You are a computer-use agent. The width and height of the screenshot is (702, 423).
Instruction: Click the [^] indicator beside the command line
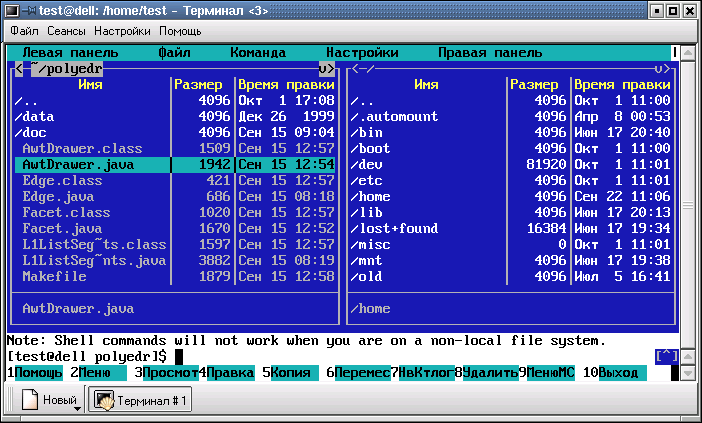pyautogui.click(x=665, y=356)
